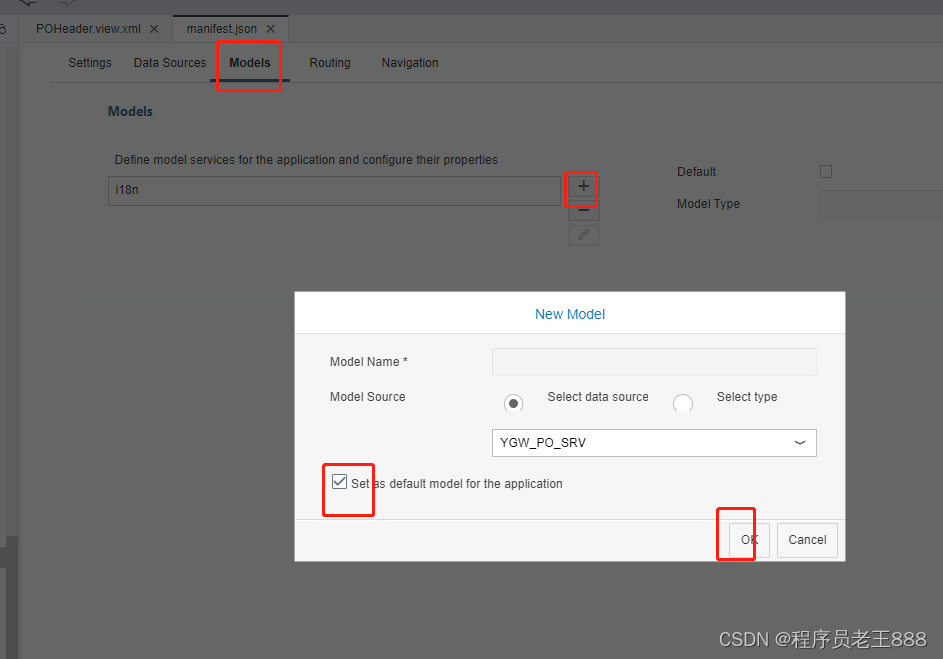Switch to the manifest.json editor tab
Image resolution: width=943 pixels, height=659 pixels.
tap(221, 29)
